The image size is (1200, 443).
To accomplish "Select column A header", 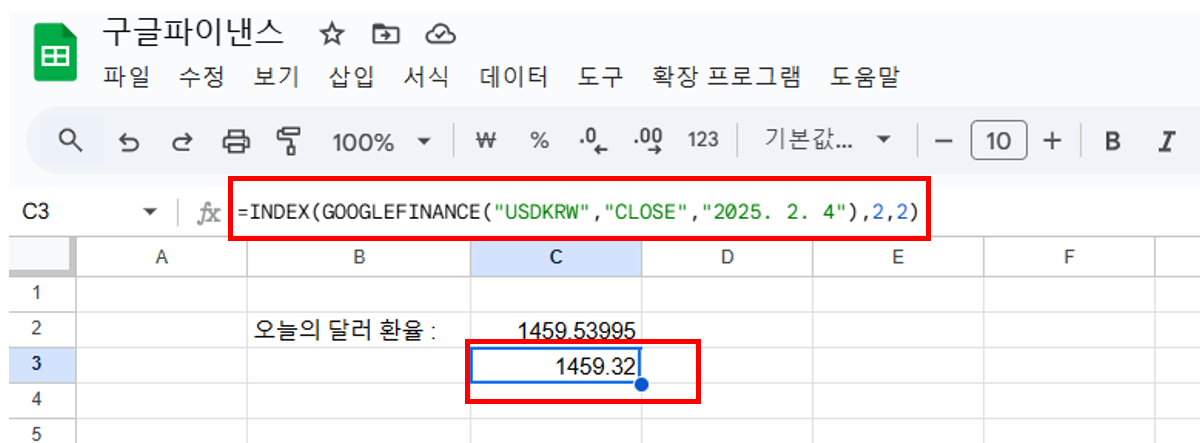I will [161, 257].
